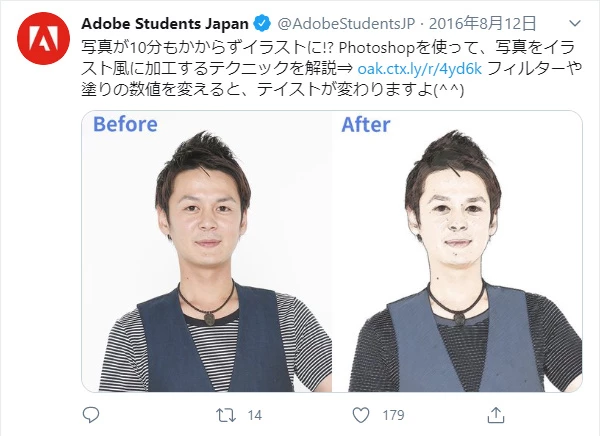Retweet with the arrows icon
This screenshot has width=600, height=436.
226,415
